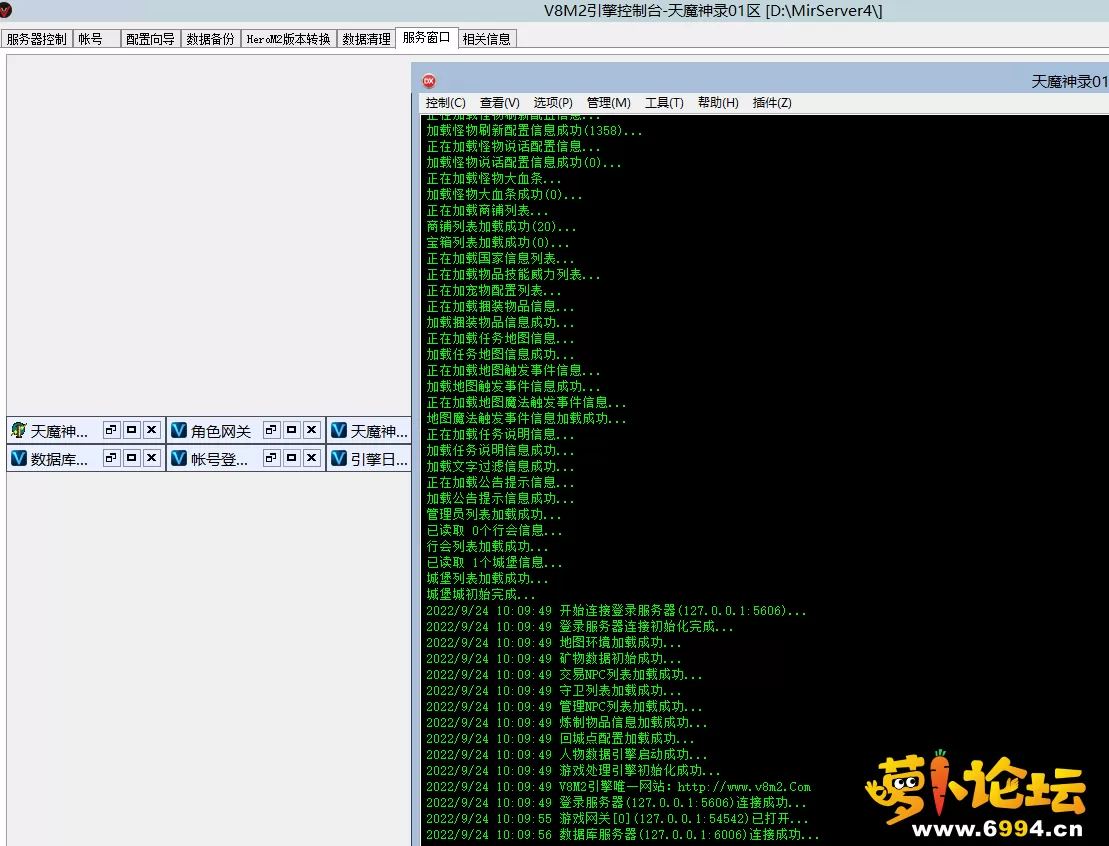Restore the minimized 角色网关 window
This screenshot has width=1109, height=846.
point(271,429)
